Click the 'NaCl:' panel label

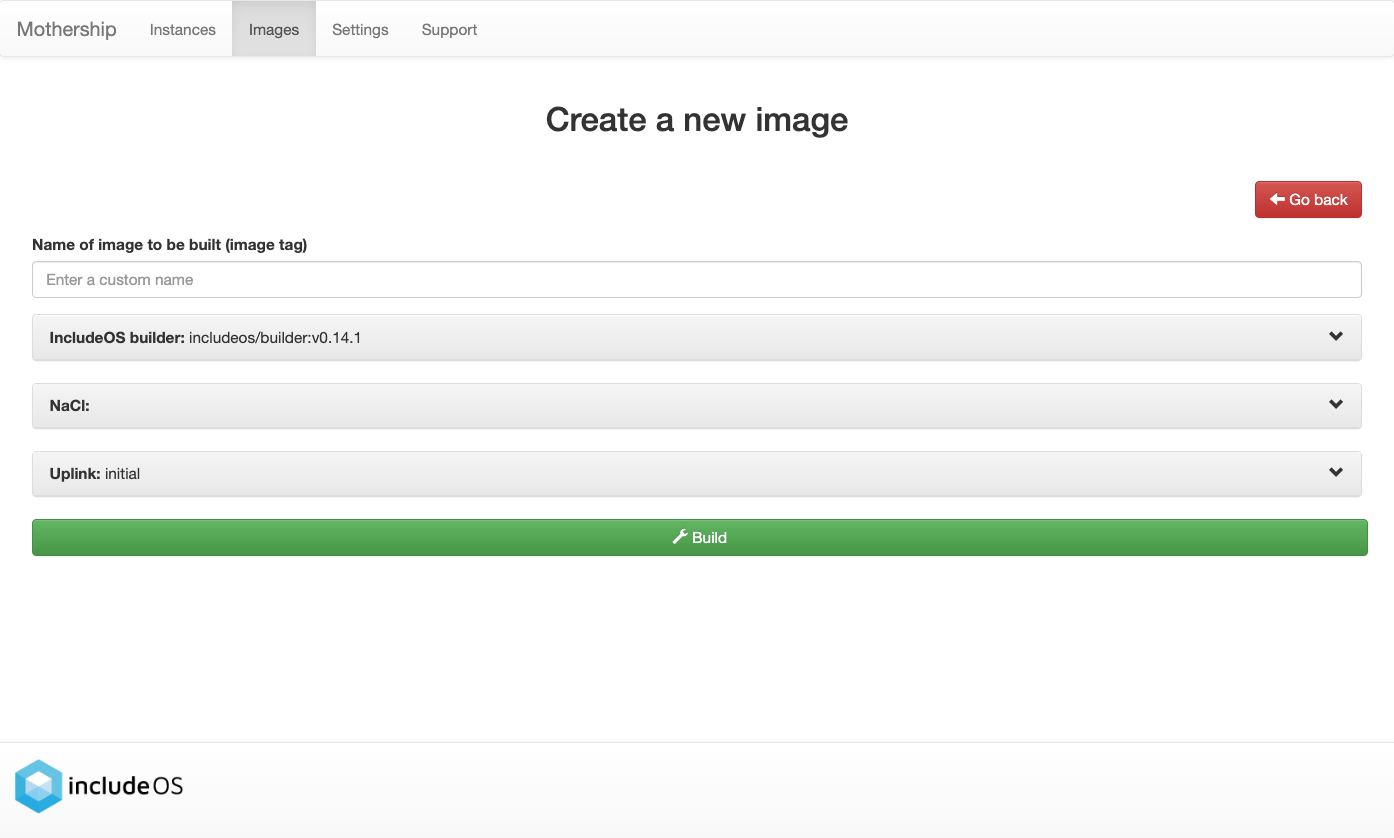pos(70,406)
